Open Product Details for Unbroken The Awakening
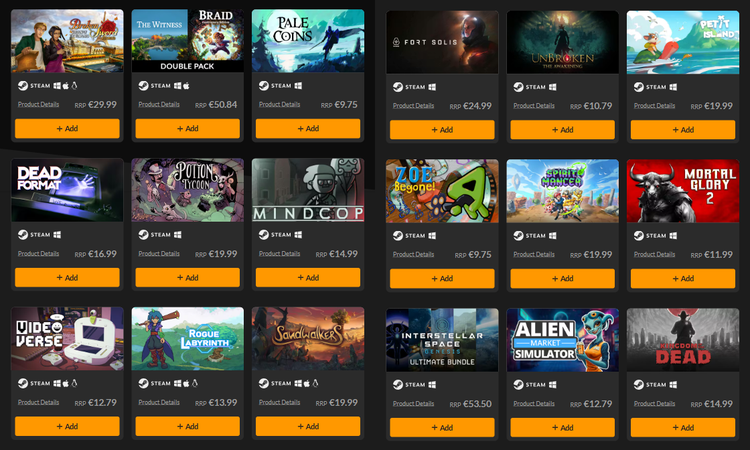This screenshot has width=750, height=450. pos(534,106)
